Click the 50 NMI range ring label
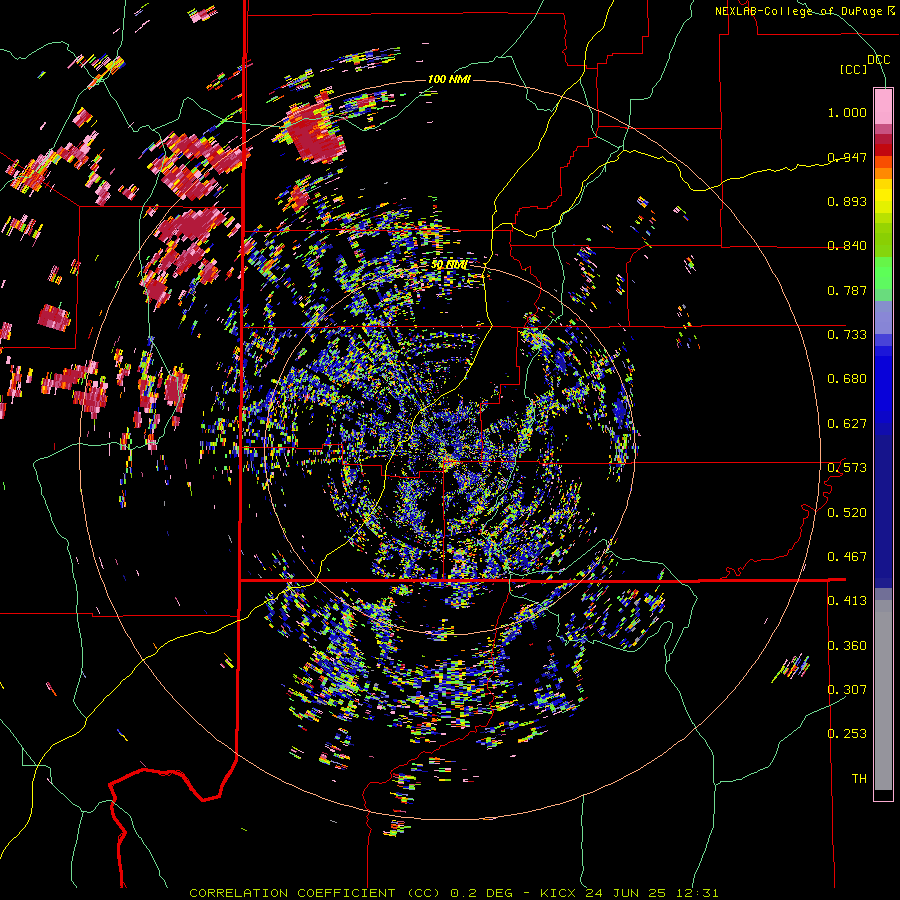This screenshot has width=900, height=900. click(449, 265)
